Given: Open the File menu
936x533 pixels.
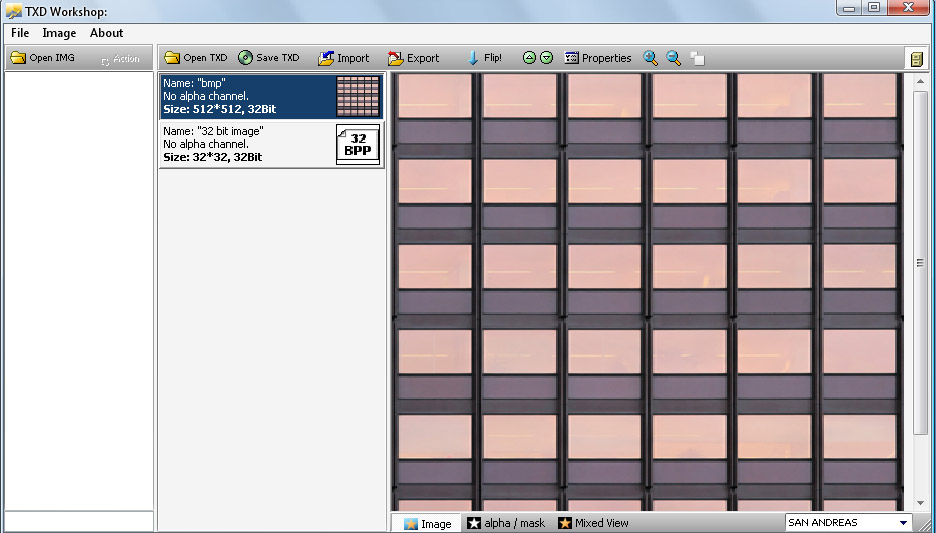Looking at the screenshot, I should pos(20,33).
